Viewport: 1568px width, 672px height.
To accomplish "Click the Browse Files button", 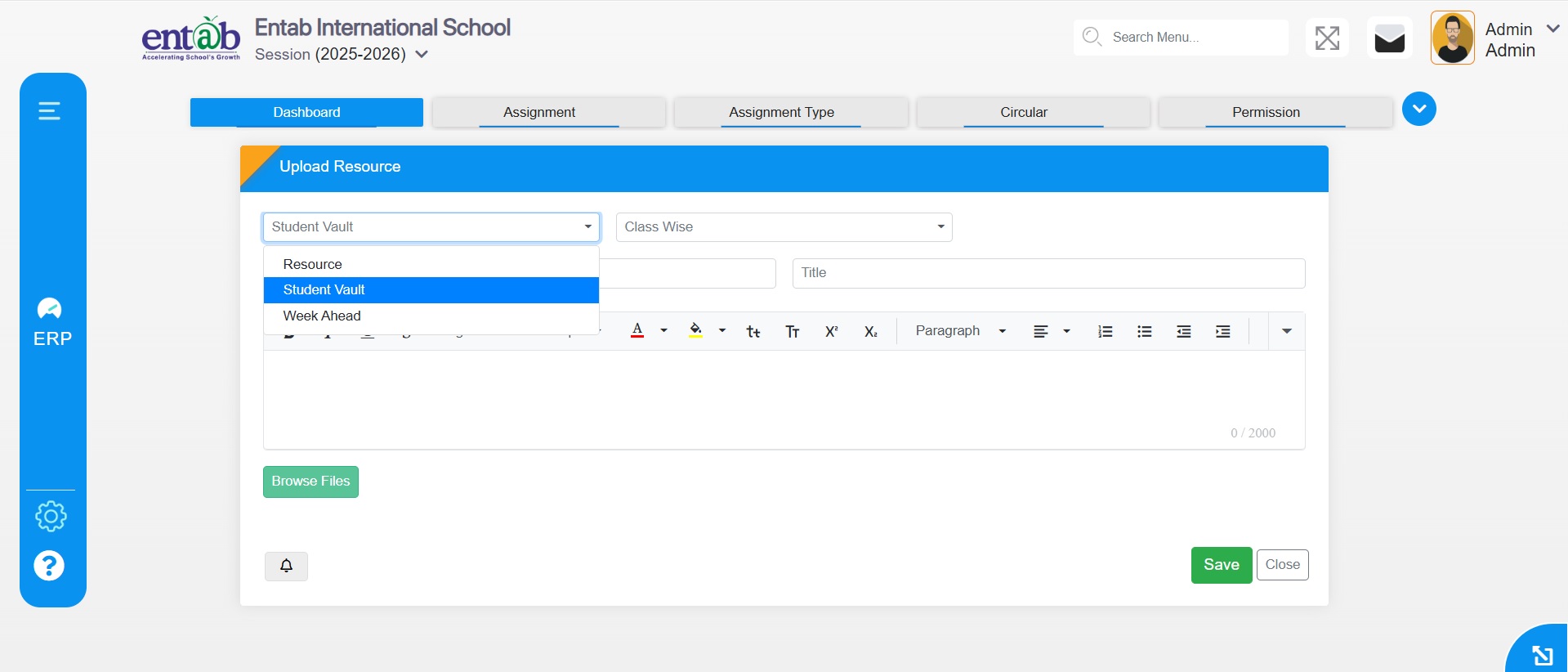I will click(310, 482).
